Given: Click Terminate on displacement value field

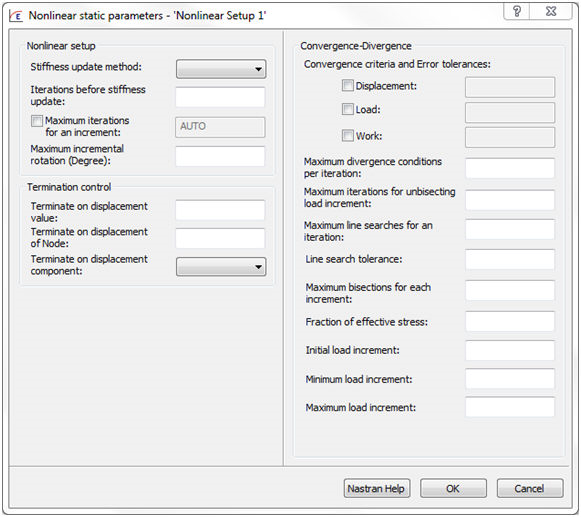Looking at the screenshot, I should pos(220,210).
